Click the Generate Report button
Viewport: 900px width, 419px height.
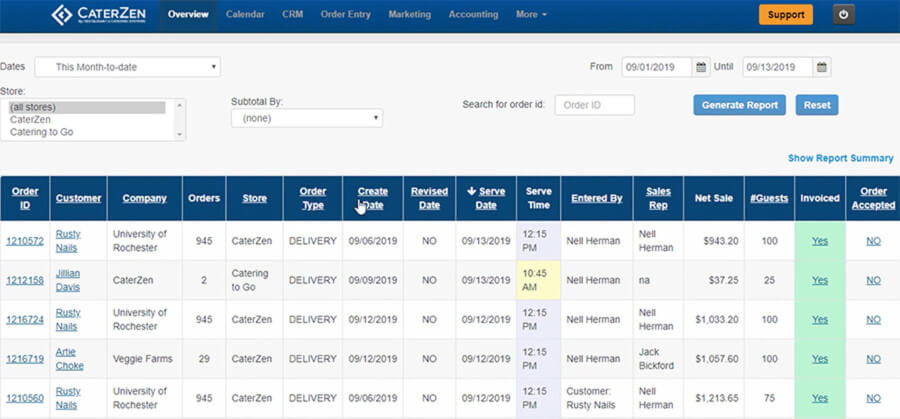(739, 105)
